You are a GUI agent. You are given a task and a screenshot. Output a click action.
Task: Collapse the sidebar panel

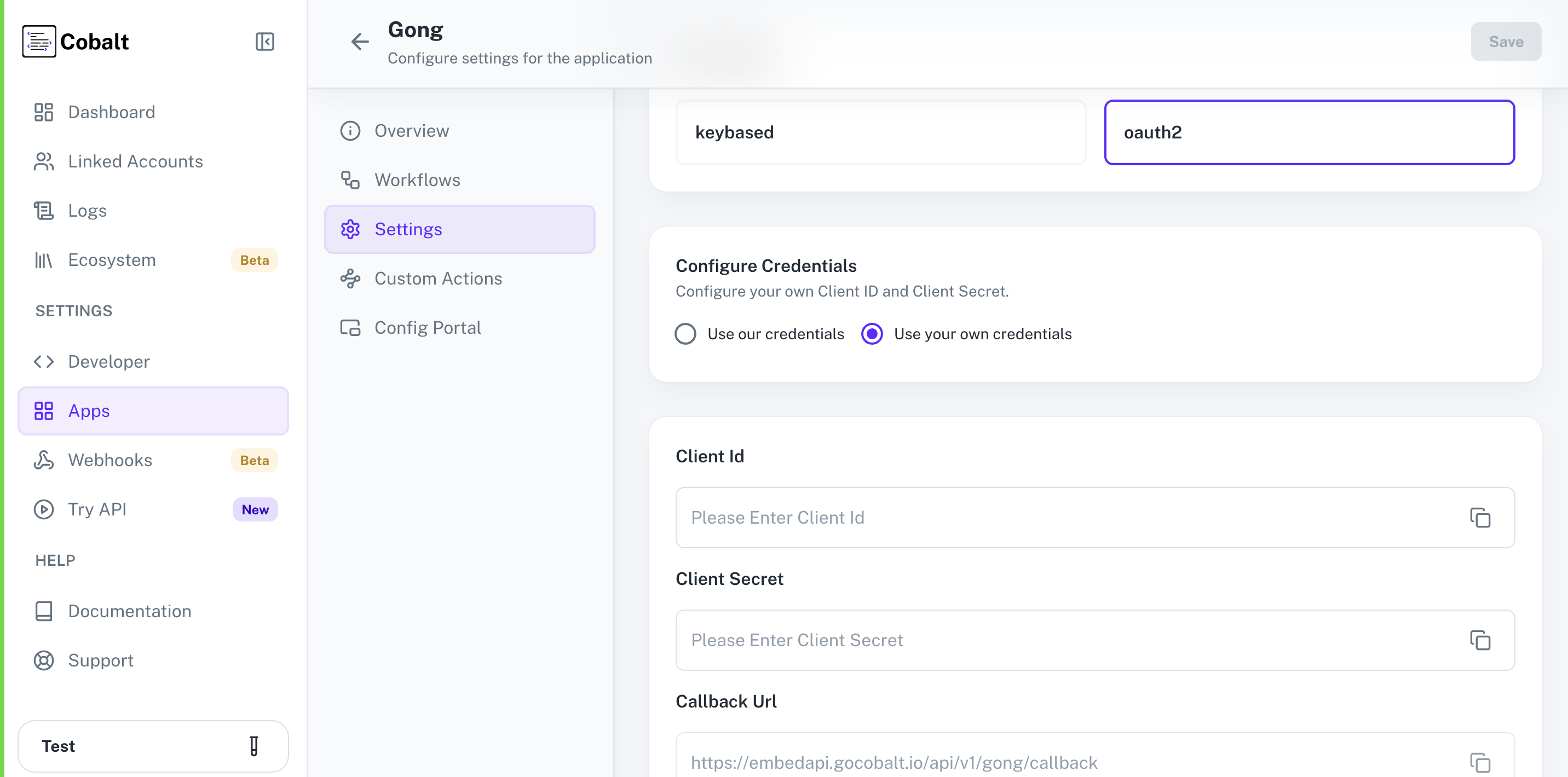click(x=264, y=42)
